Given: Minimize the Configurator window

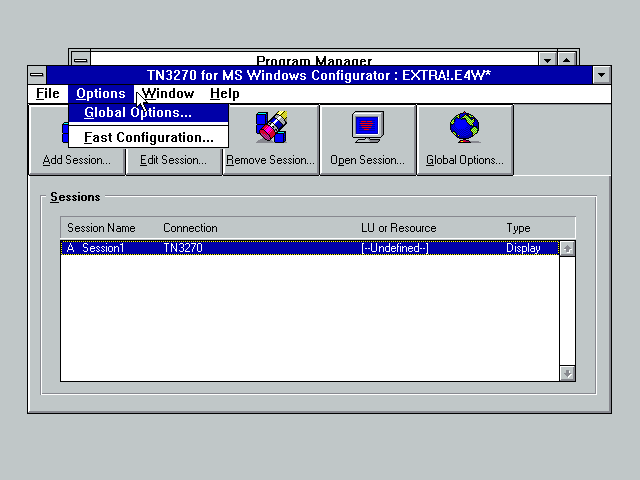Looking at the screenshot, I should pos(601,75).
